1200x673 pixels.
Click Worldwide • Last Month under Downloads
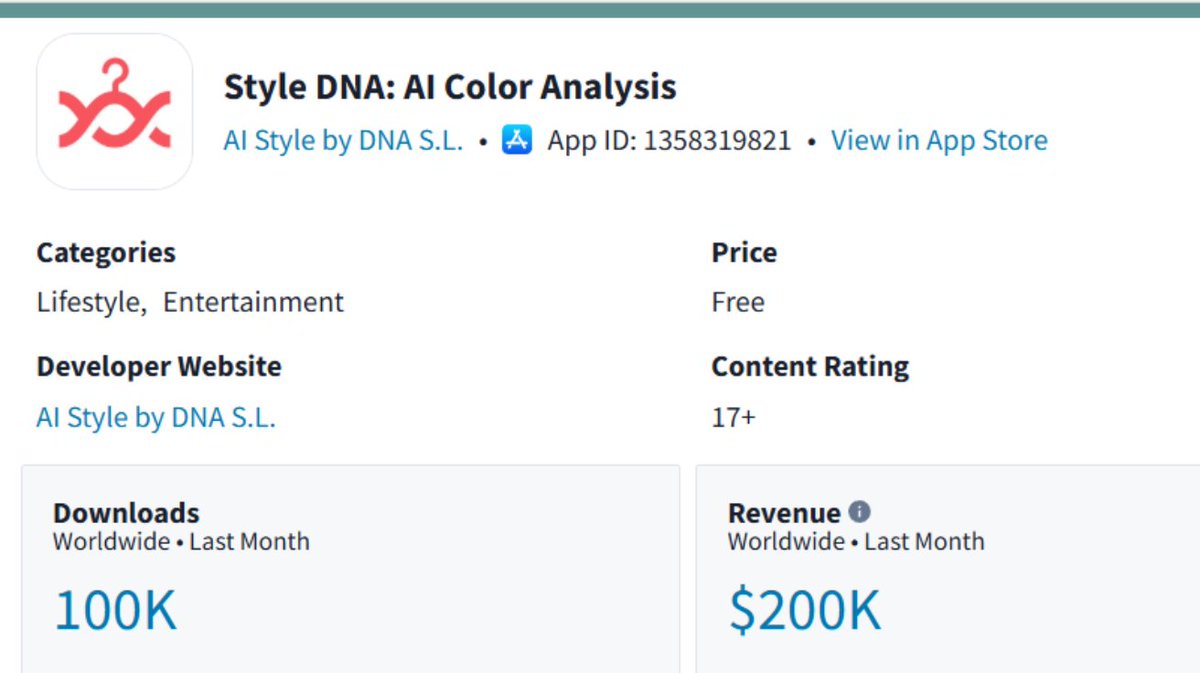(x=181, y=542)
